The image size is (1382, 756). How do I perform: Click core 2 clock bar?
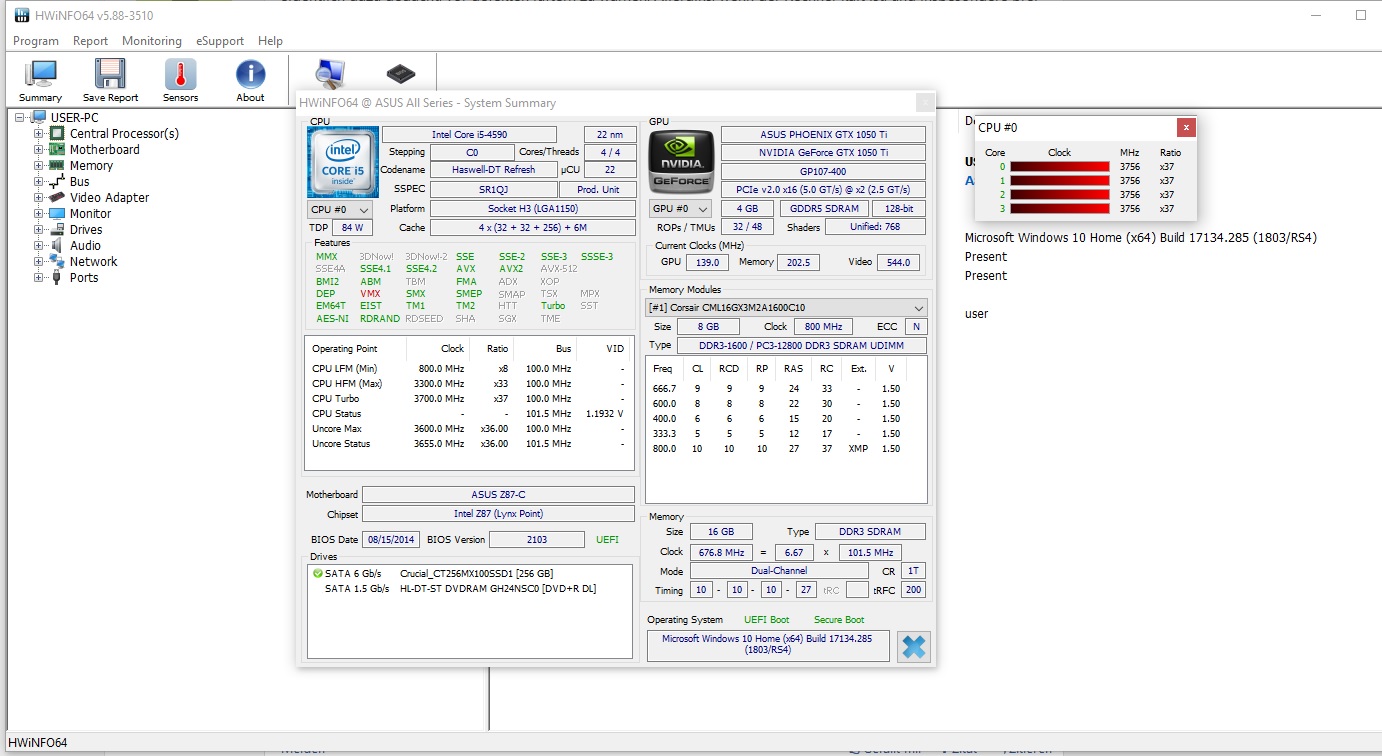click(x=1060, y=195)
